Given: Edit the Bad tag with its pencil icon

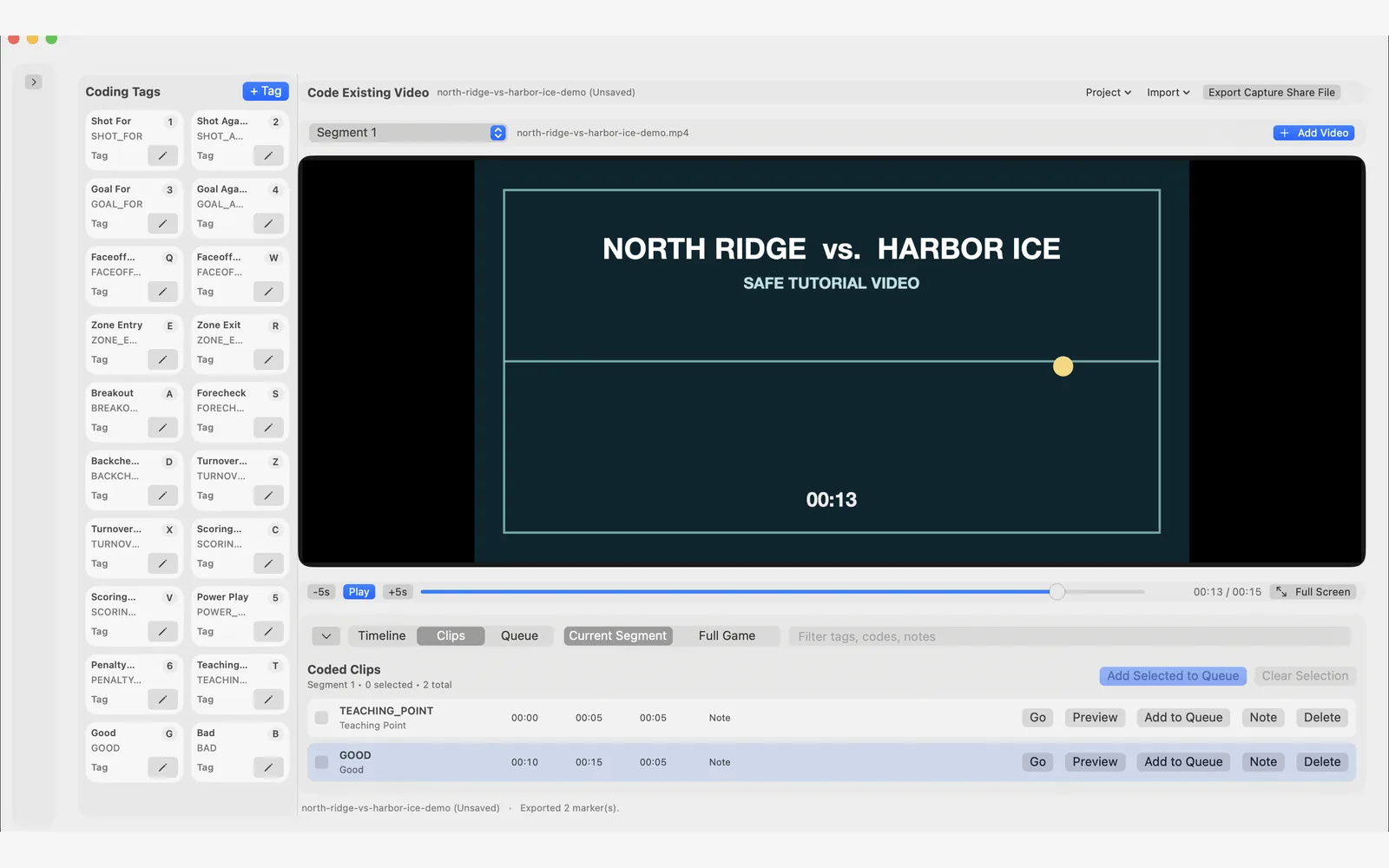Looking at the screenshot, I should 268,767.
